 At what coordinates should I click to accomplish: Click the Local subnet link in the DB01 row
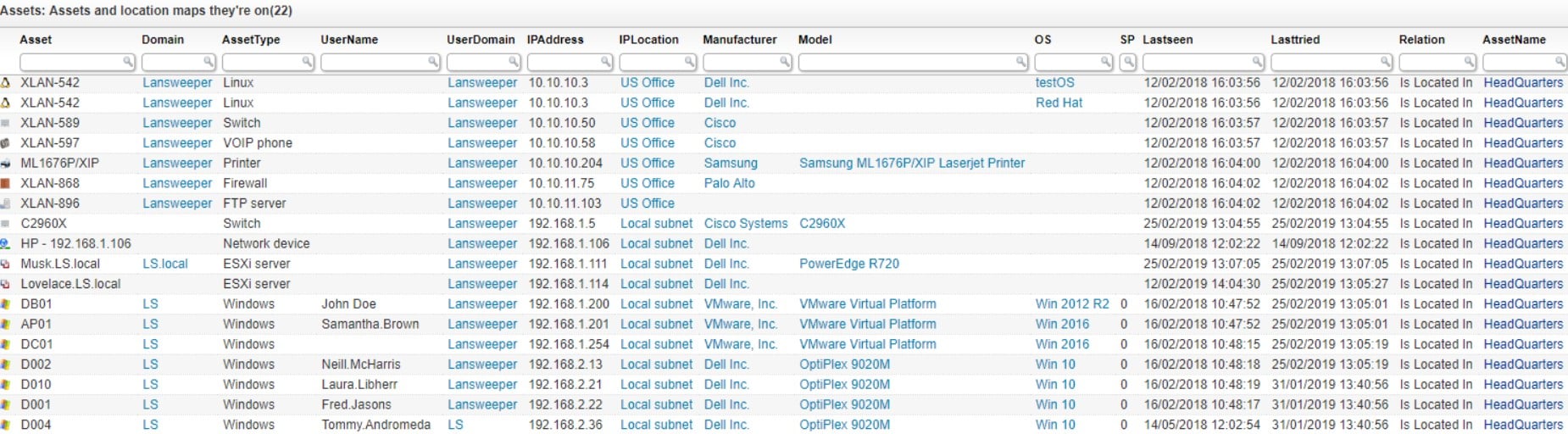click(x=657, y=304)
